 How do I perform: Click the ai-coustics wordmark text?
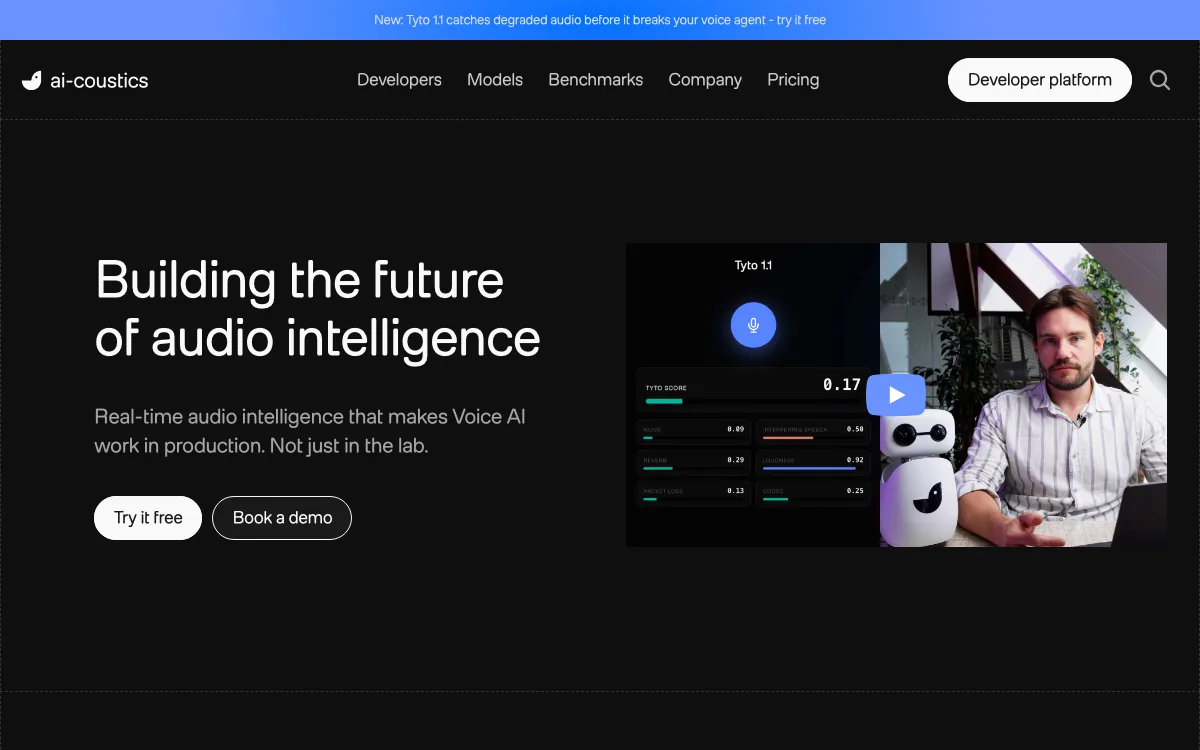99,81
